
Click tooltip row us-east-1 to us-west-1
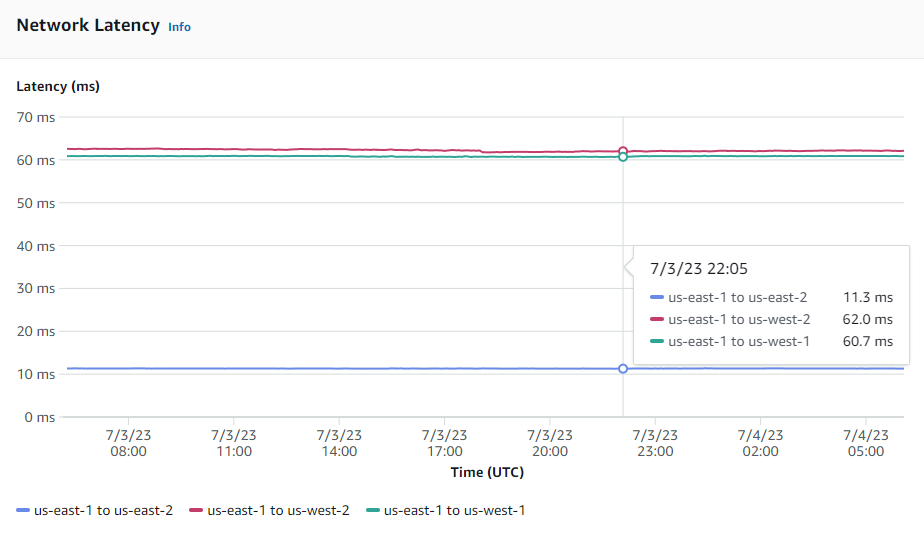coord(771,341)
